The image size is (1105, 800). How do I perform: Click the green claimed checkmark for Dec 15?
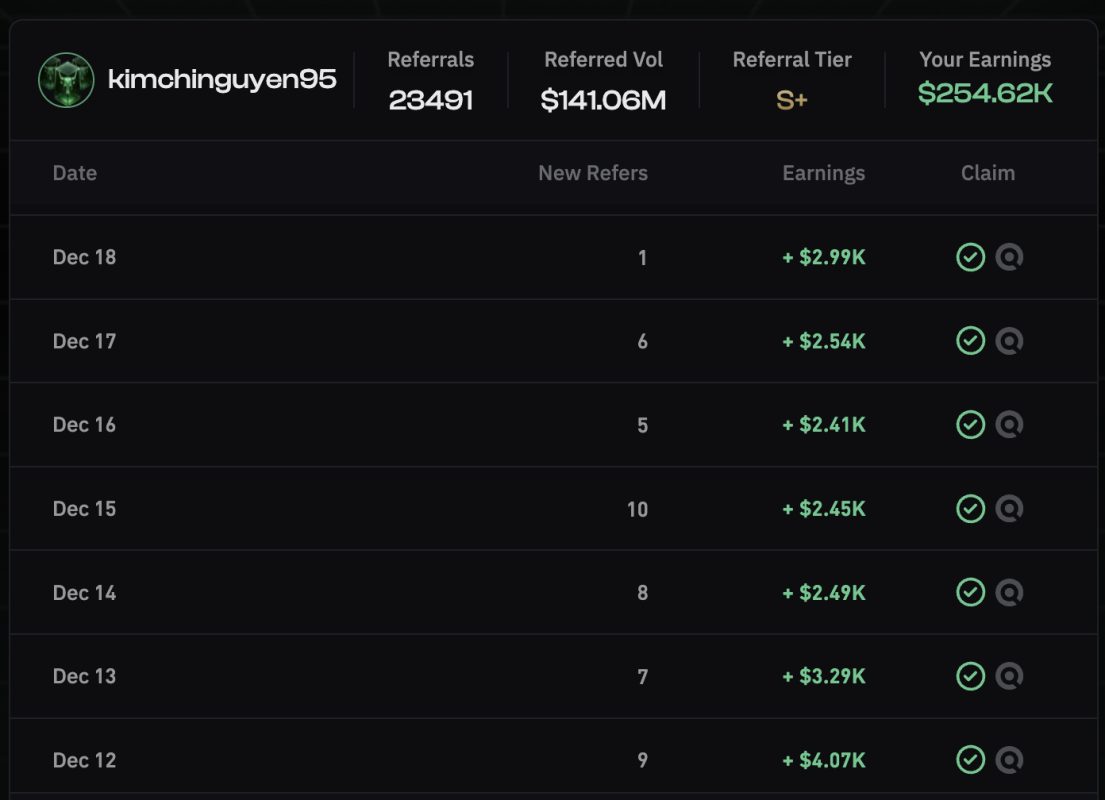pos(970,509)
